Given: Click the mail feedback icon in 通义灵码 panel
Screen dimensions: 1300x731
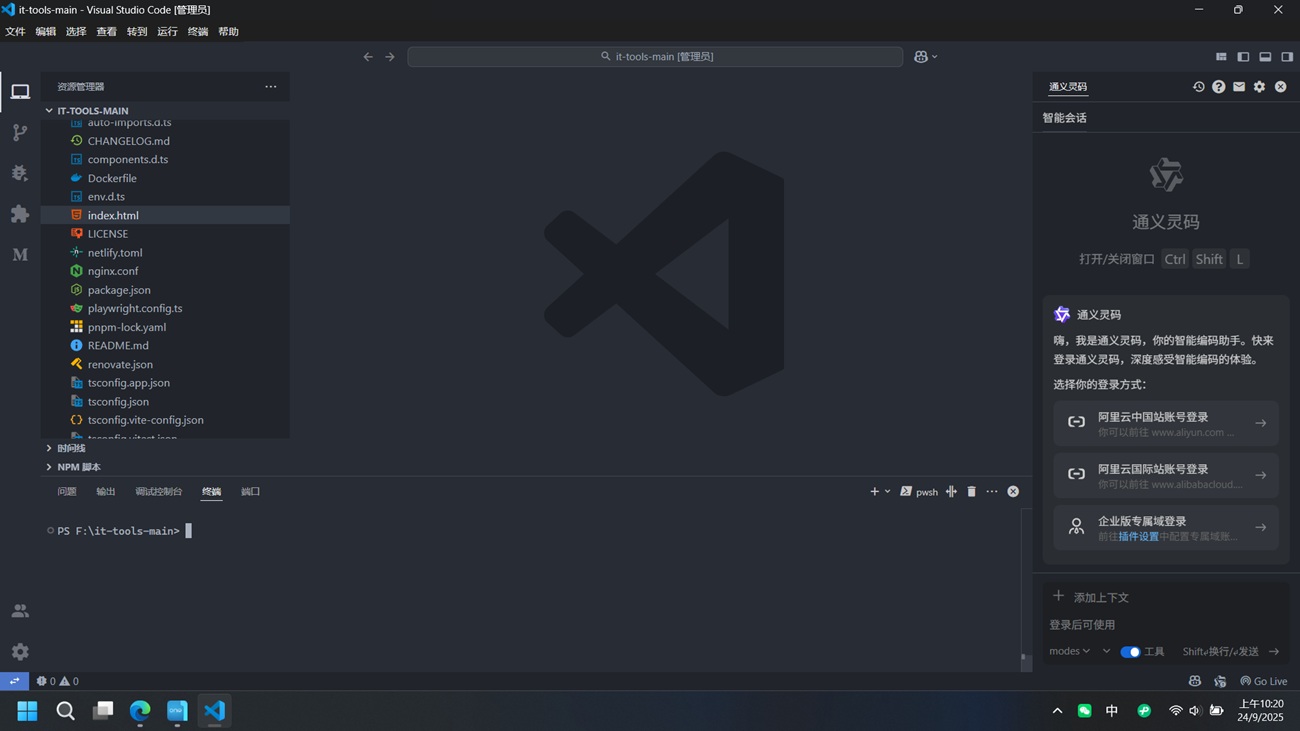Looking at the screenshot, I should pos(1239,87).
